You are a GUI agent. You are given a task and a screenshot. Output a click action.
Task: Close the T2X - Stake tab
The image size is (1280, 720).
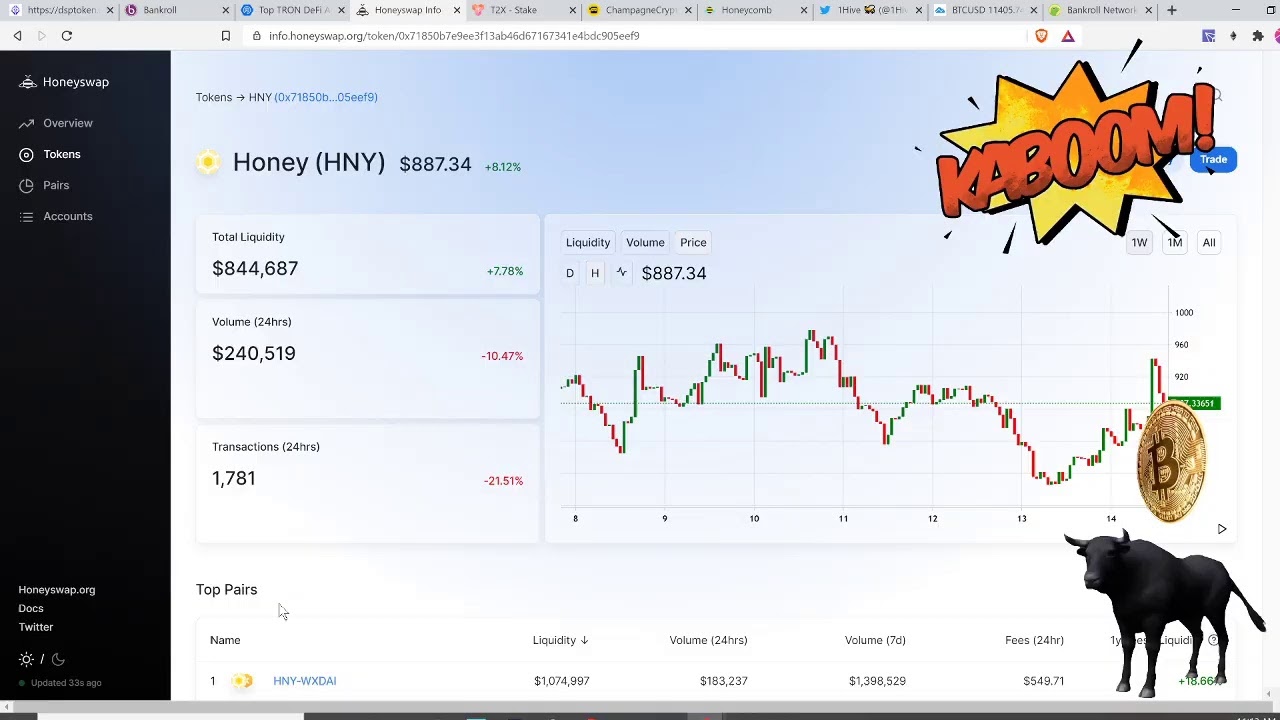coord(573,10)
